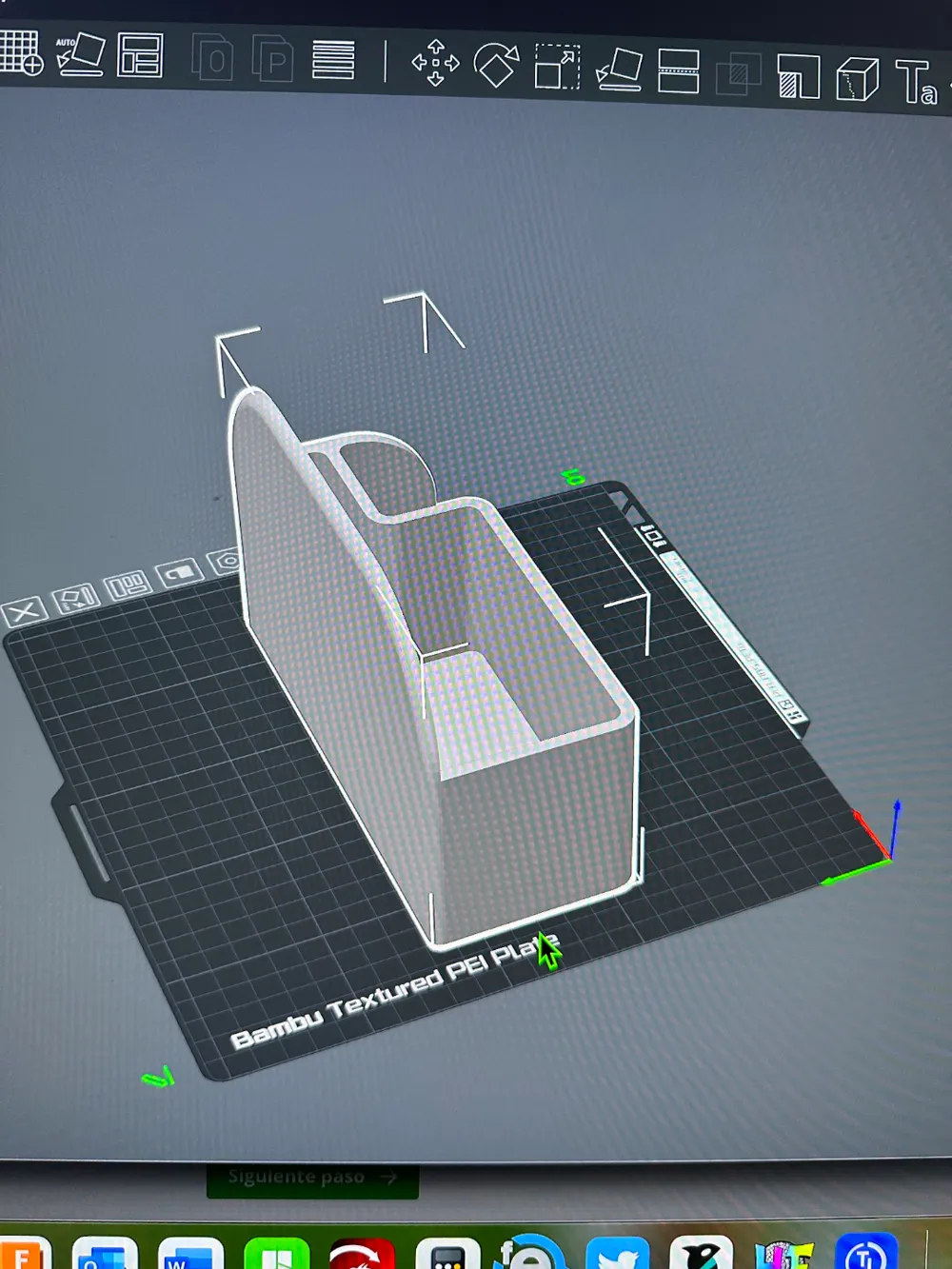Toggle the plate lock icon
The height and width of the screenshot is (1269, 952).
[179, 574]
